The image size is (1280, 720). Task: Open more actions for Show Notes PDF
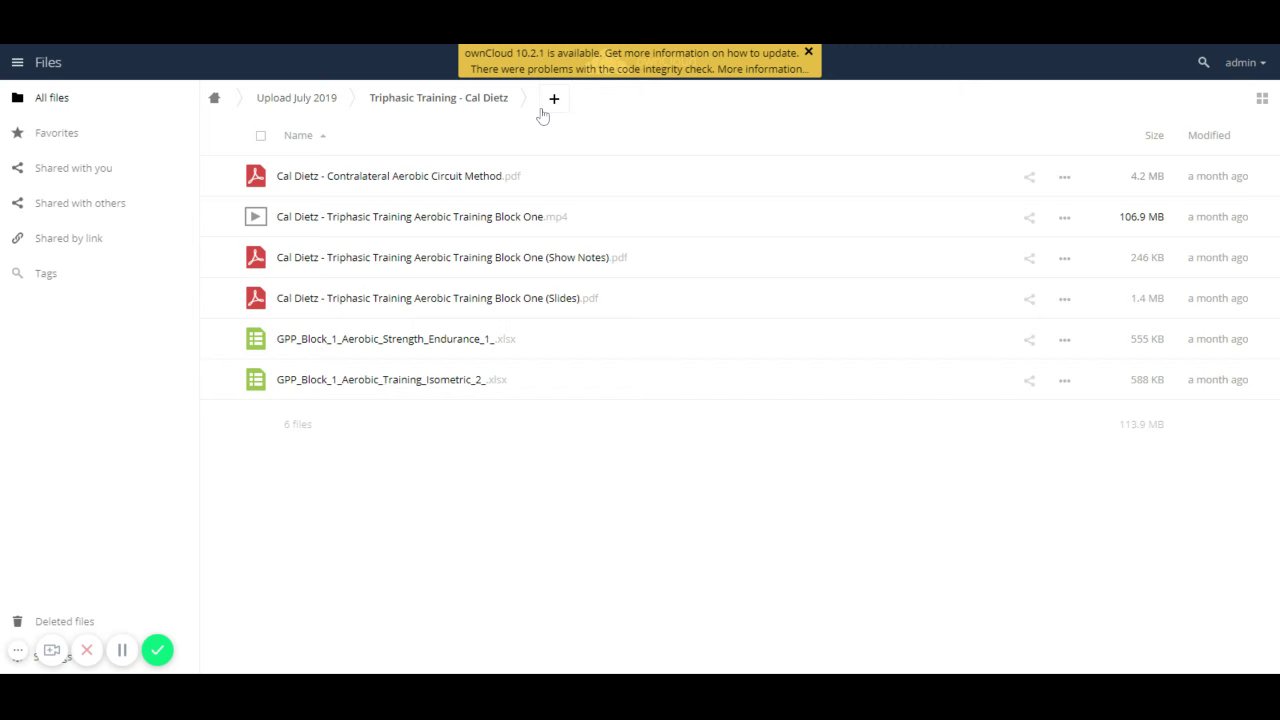1064,259
